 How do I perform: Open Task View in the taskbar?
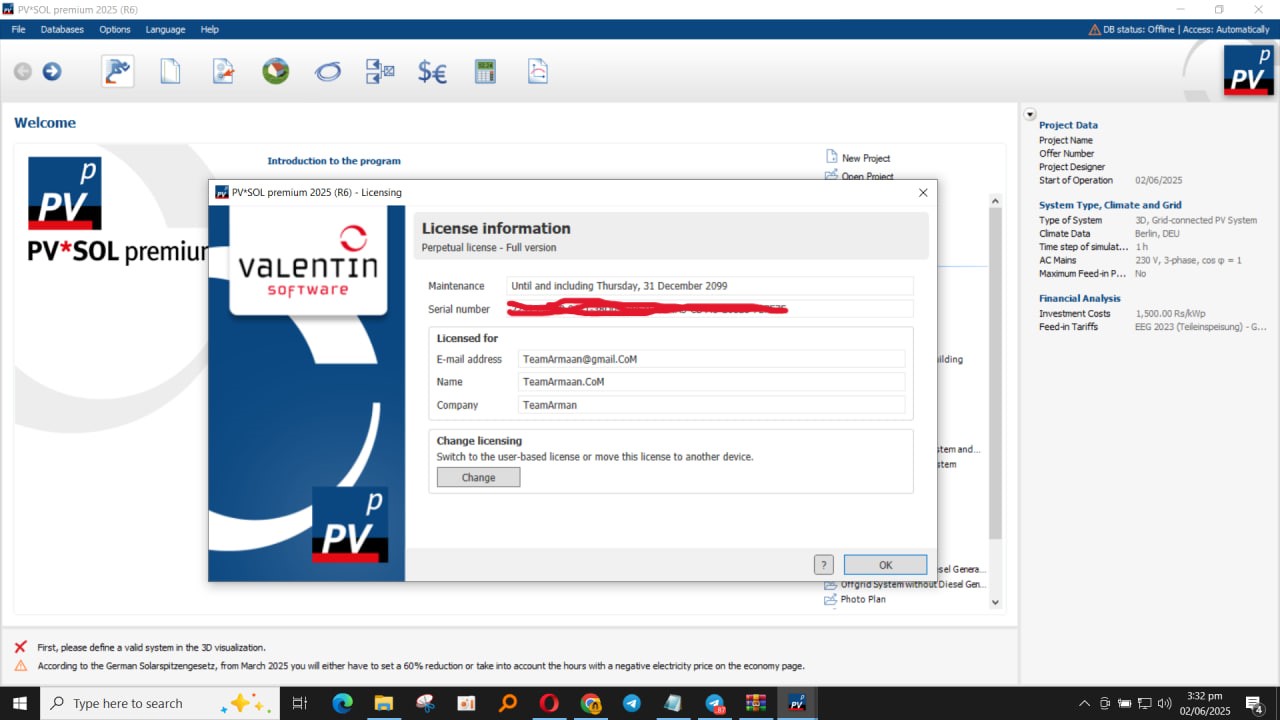pyautogui.click(x=299, y=703)
